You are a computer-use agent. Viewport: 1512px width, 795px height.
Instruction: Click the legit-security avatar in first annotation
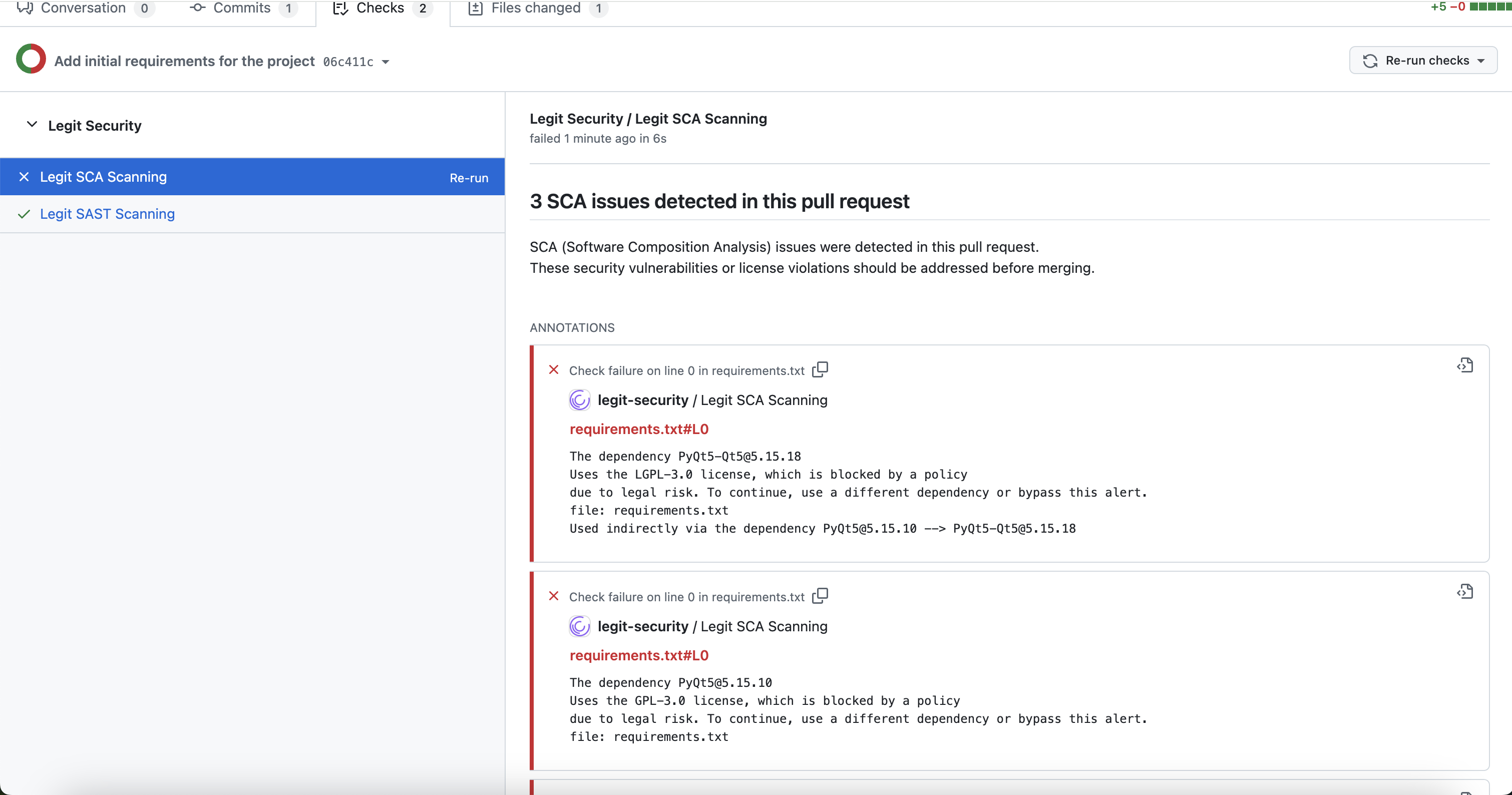point(579,400)
